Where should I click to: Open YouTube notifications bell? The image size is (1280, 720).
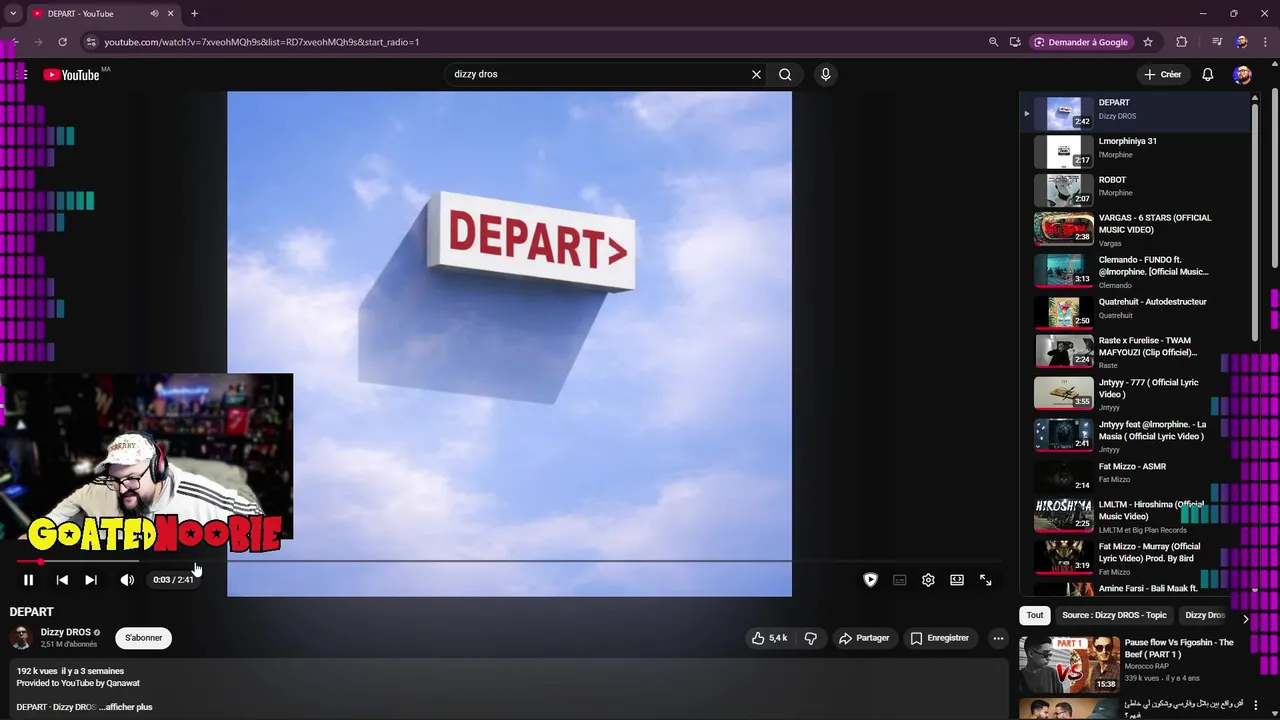click(1208, 74)
